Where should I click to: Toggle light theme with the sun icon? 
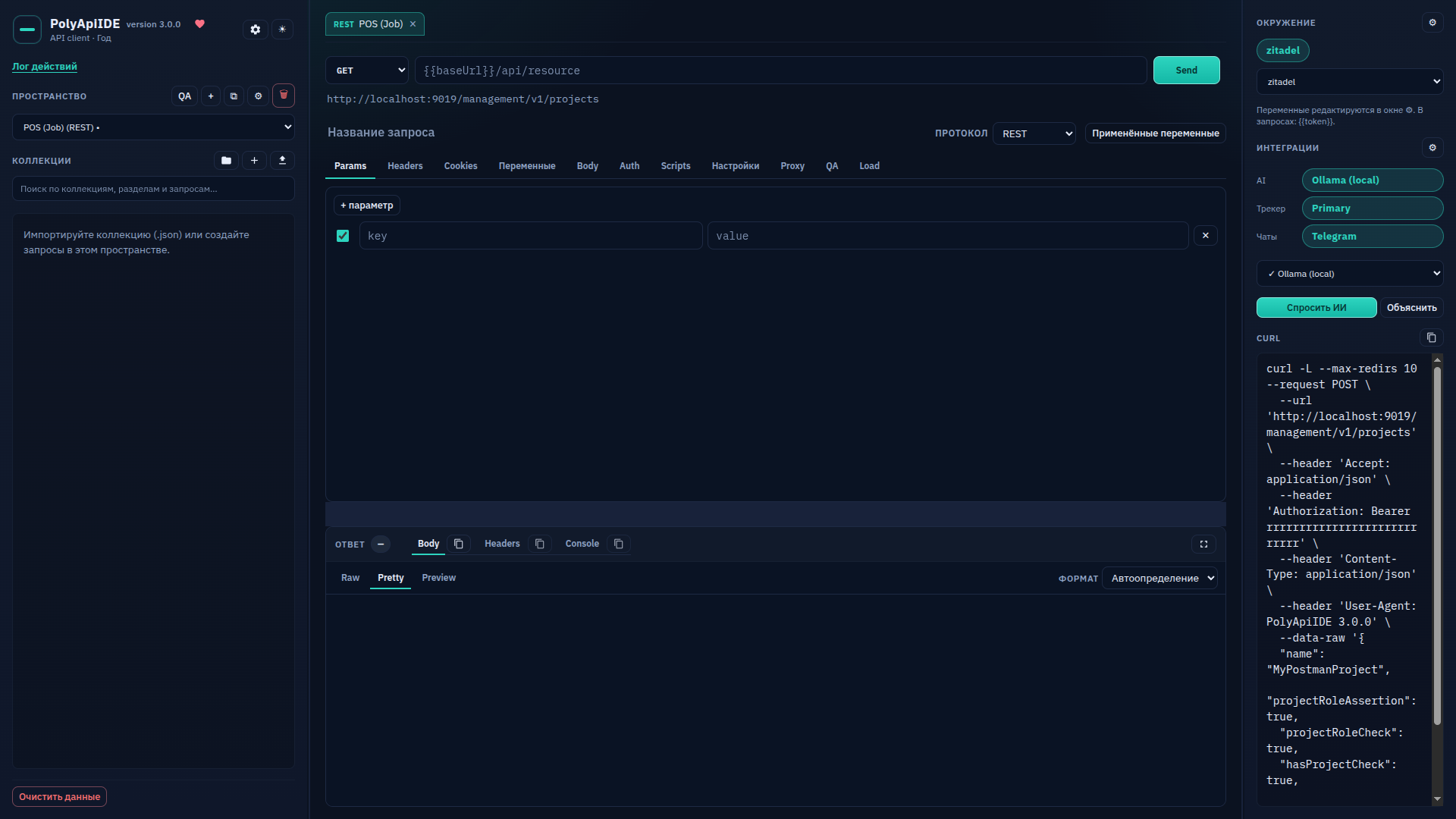point(282,30)
